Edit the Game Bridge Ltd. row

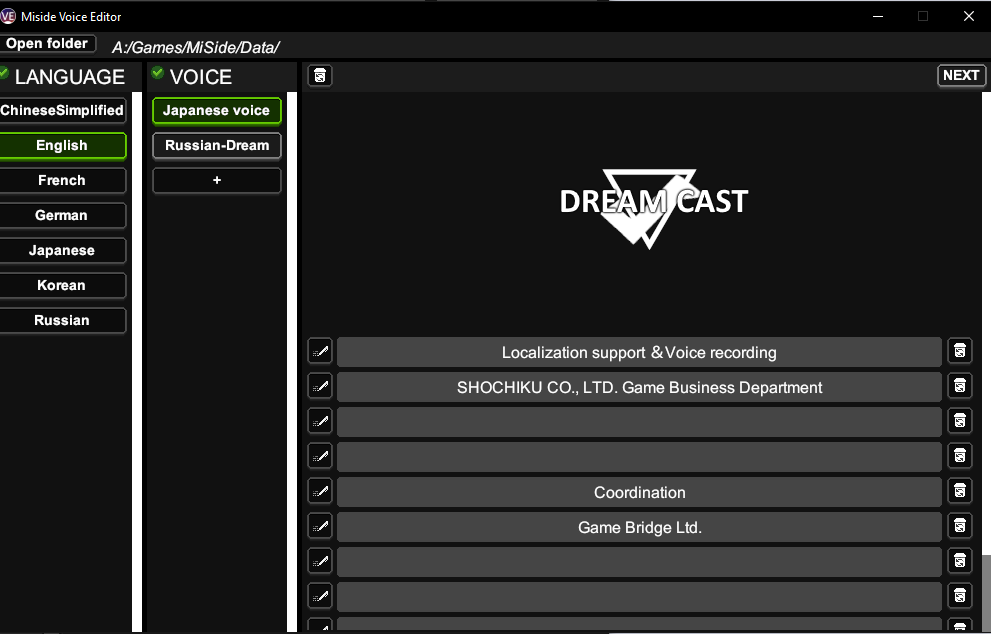coord(320,526)
